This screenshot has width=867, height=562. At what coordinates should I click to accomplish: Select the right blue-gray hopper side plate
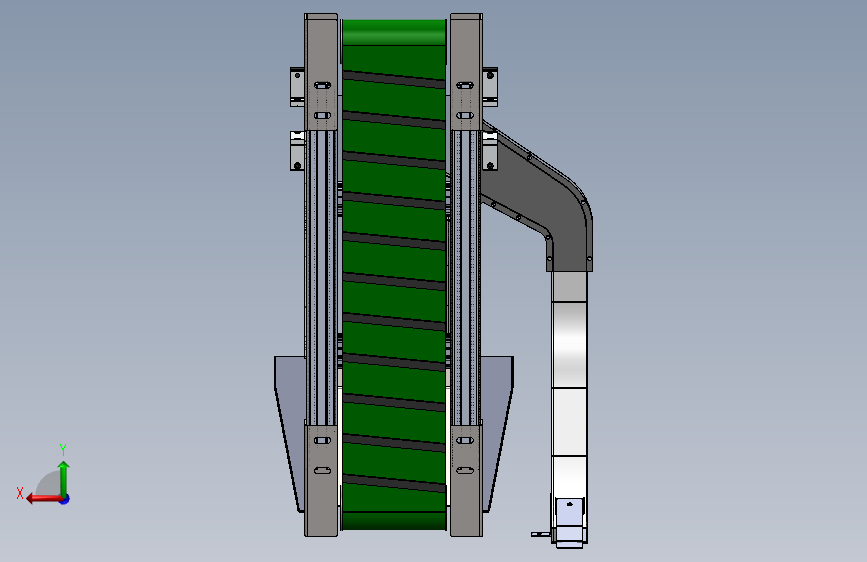click(497, 433)
